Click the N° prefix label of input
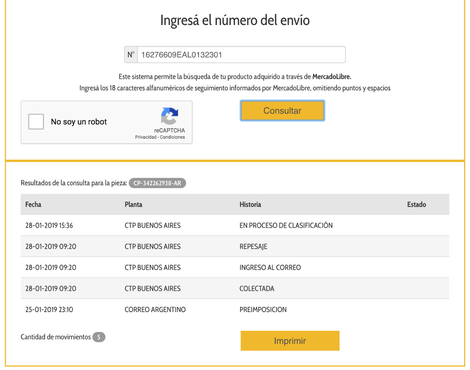470x370 pixels. point(131,55)
